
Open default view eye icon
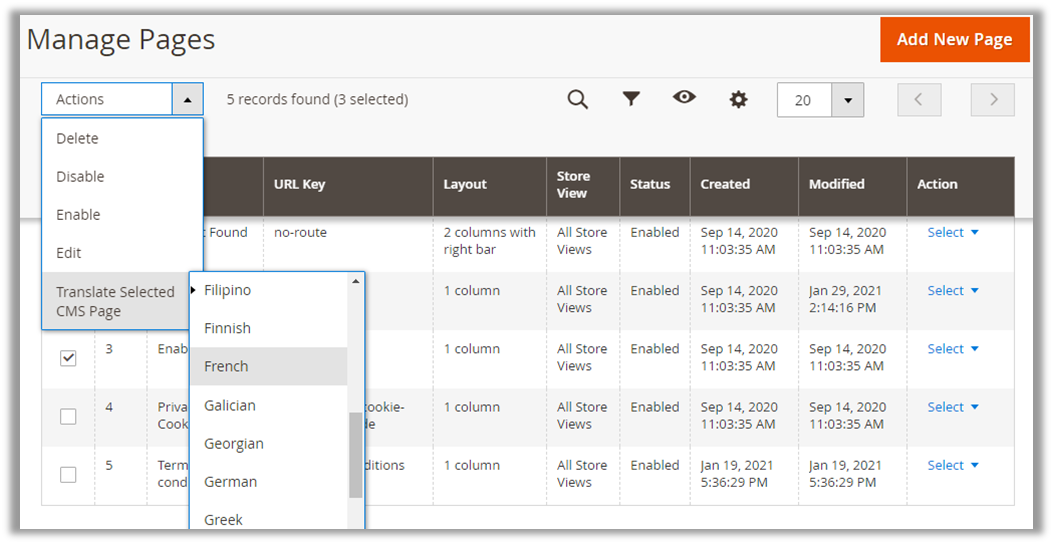[684, 97]
